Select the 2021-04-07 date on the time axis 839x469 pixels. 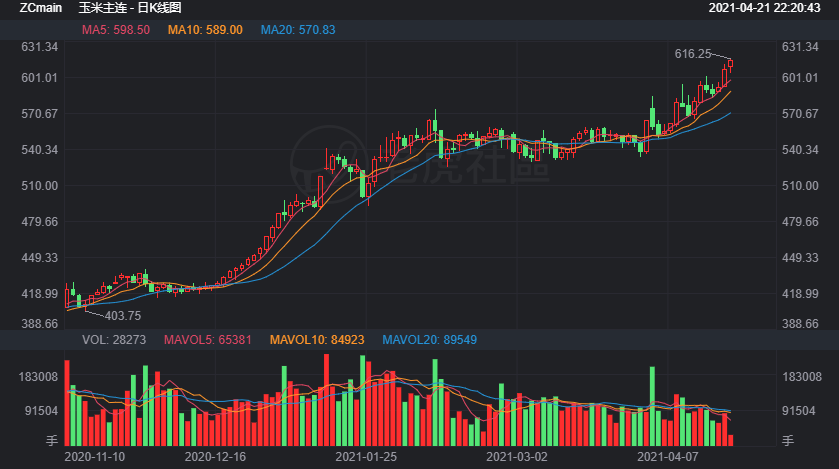pyautogui.click(x=668, y=456)
